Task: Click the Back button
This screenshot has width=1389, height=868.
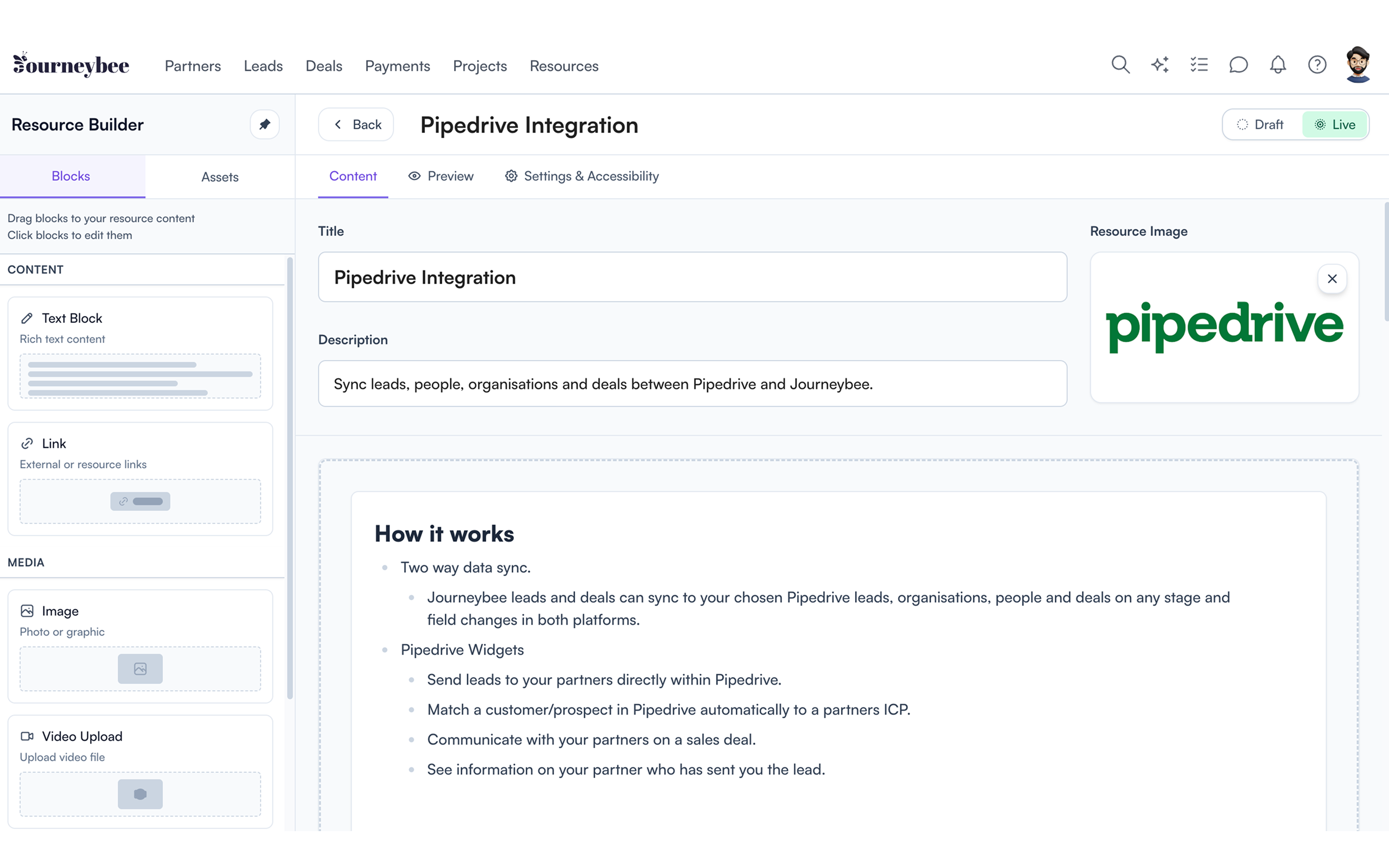Action: click(x=356, y=125)
